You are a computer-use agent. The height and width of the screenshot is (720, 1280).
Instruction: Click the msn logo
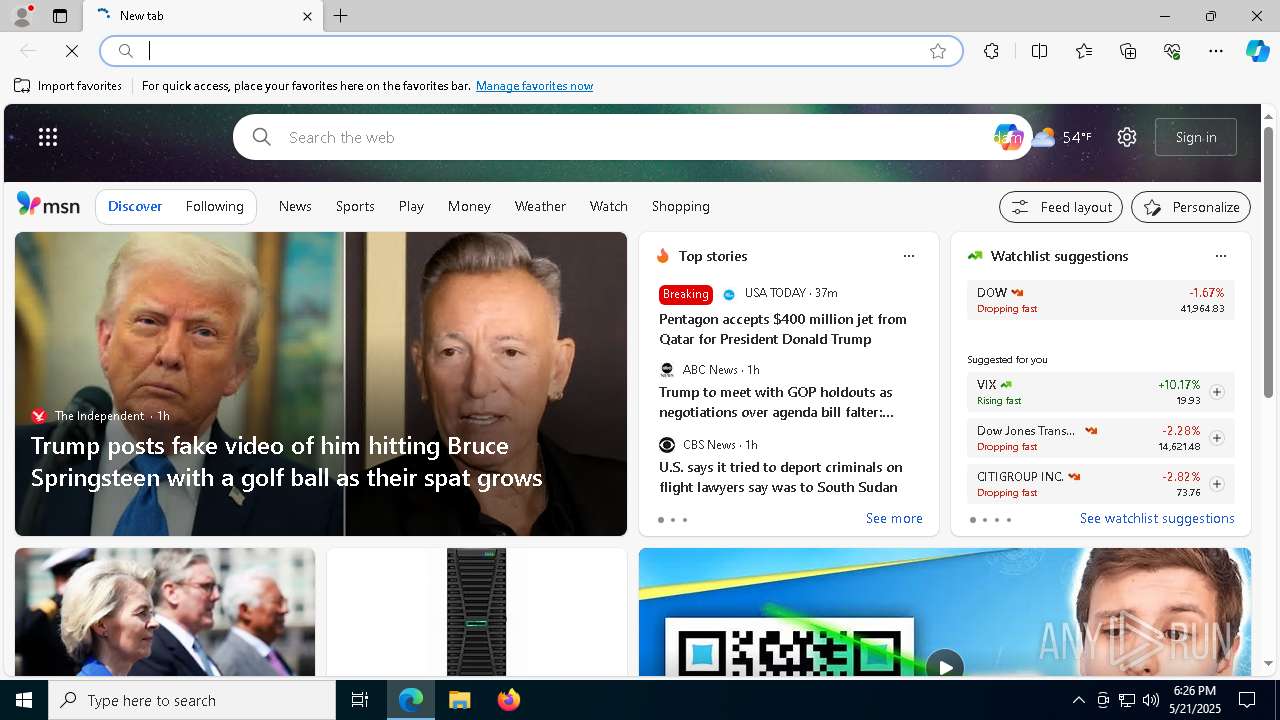48,205
